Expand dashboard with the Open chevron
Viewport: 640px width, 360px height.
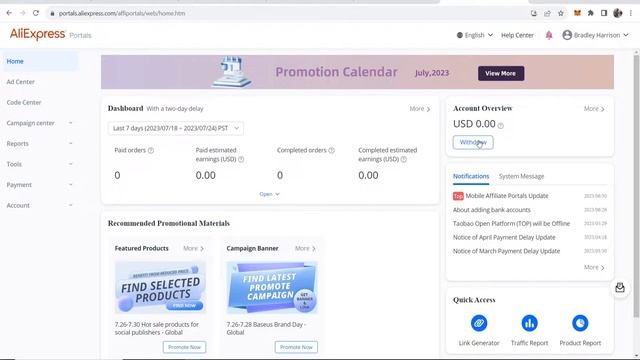pyautogui.click(x=269, y=194)
